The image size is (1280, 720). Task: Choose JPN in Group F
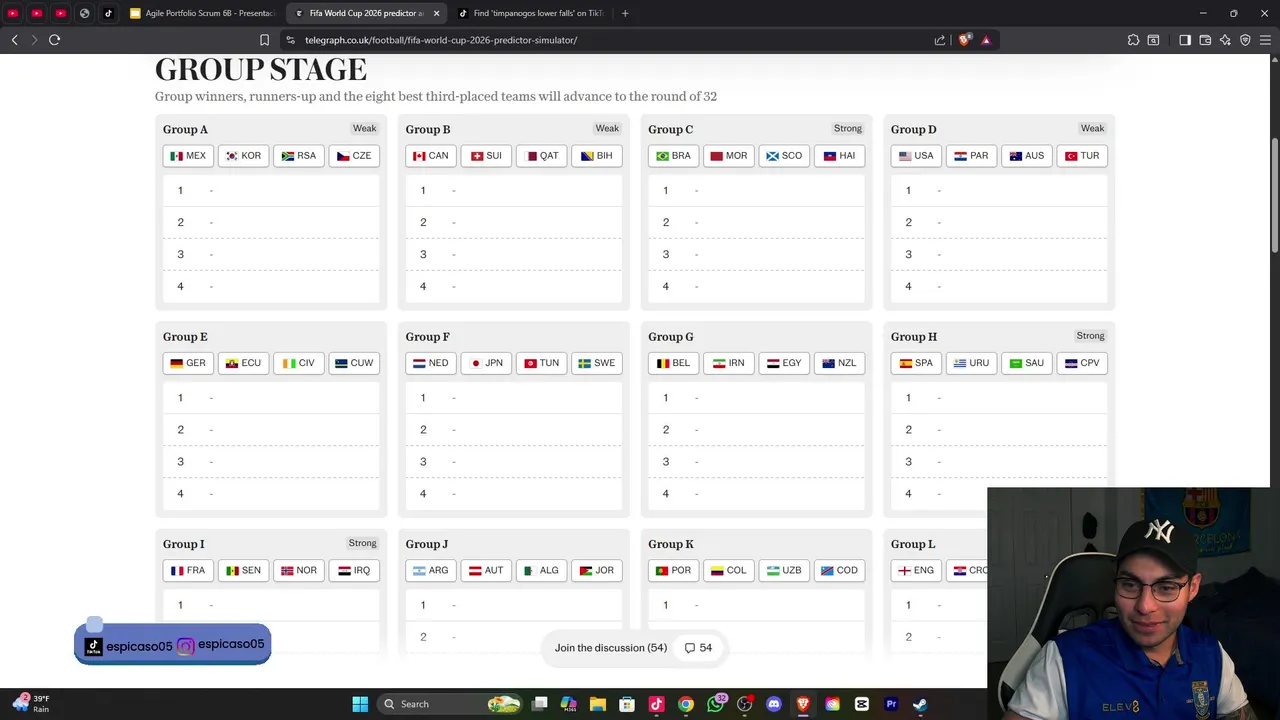pos(486,363)
